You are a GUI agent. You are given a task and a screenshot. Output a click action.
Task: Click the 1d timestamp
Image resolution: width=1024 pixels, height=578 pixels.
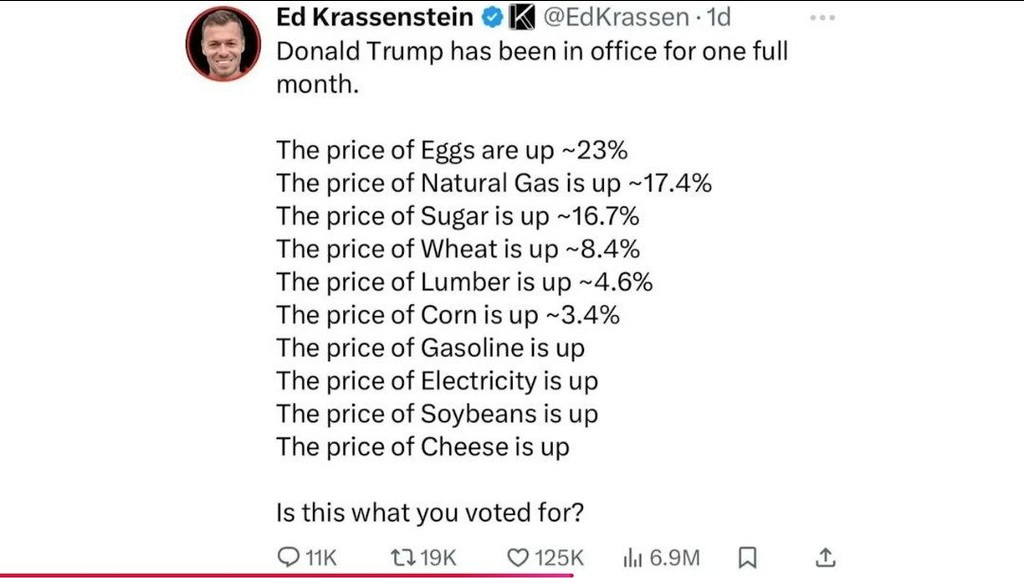[718, 17]
